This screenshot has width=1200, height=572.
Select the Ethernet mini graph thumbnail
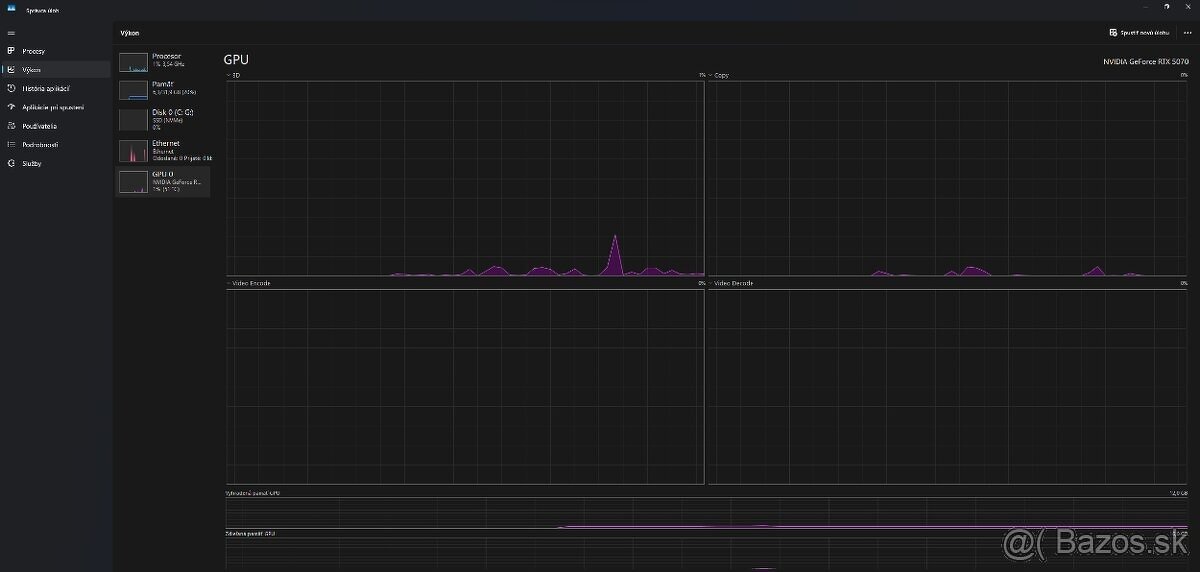tap(133, 151)
